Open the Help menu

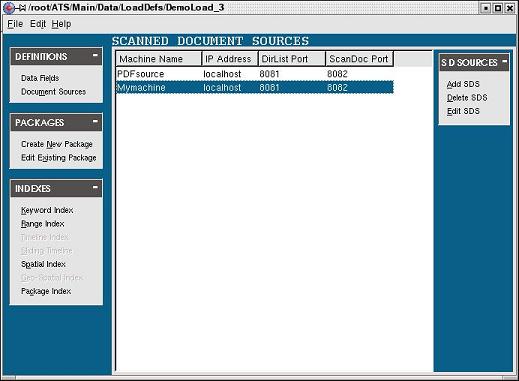coord(61,24)
